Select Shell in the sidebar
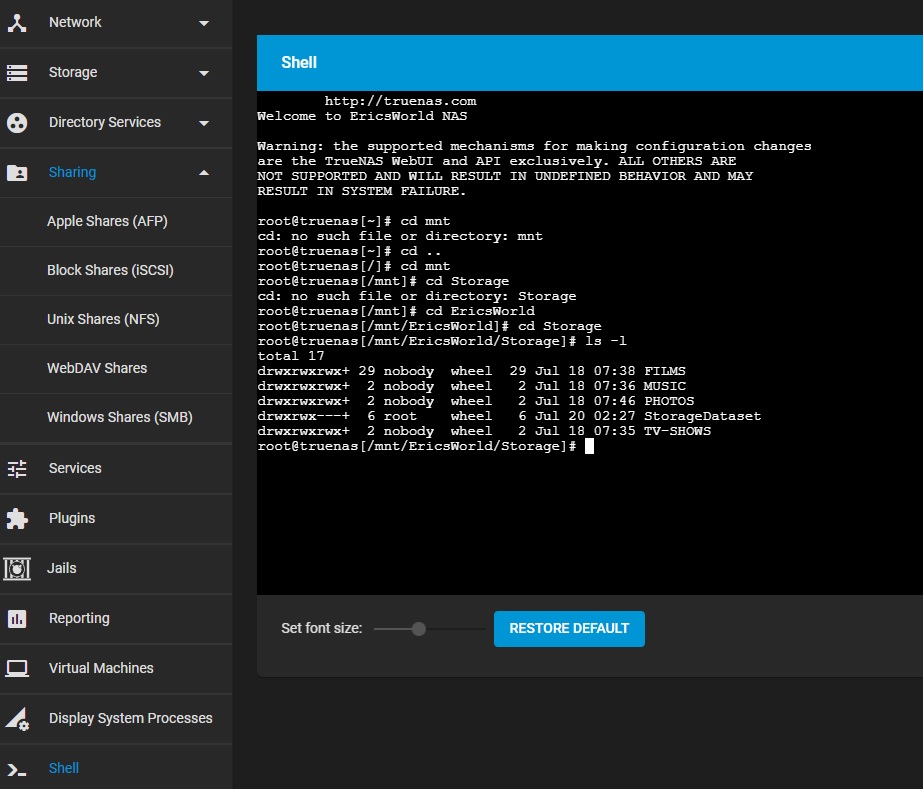This screenshot has height=789, width=923. pos(64,768)
